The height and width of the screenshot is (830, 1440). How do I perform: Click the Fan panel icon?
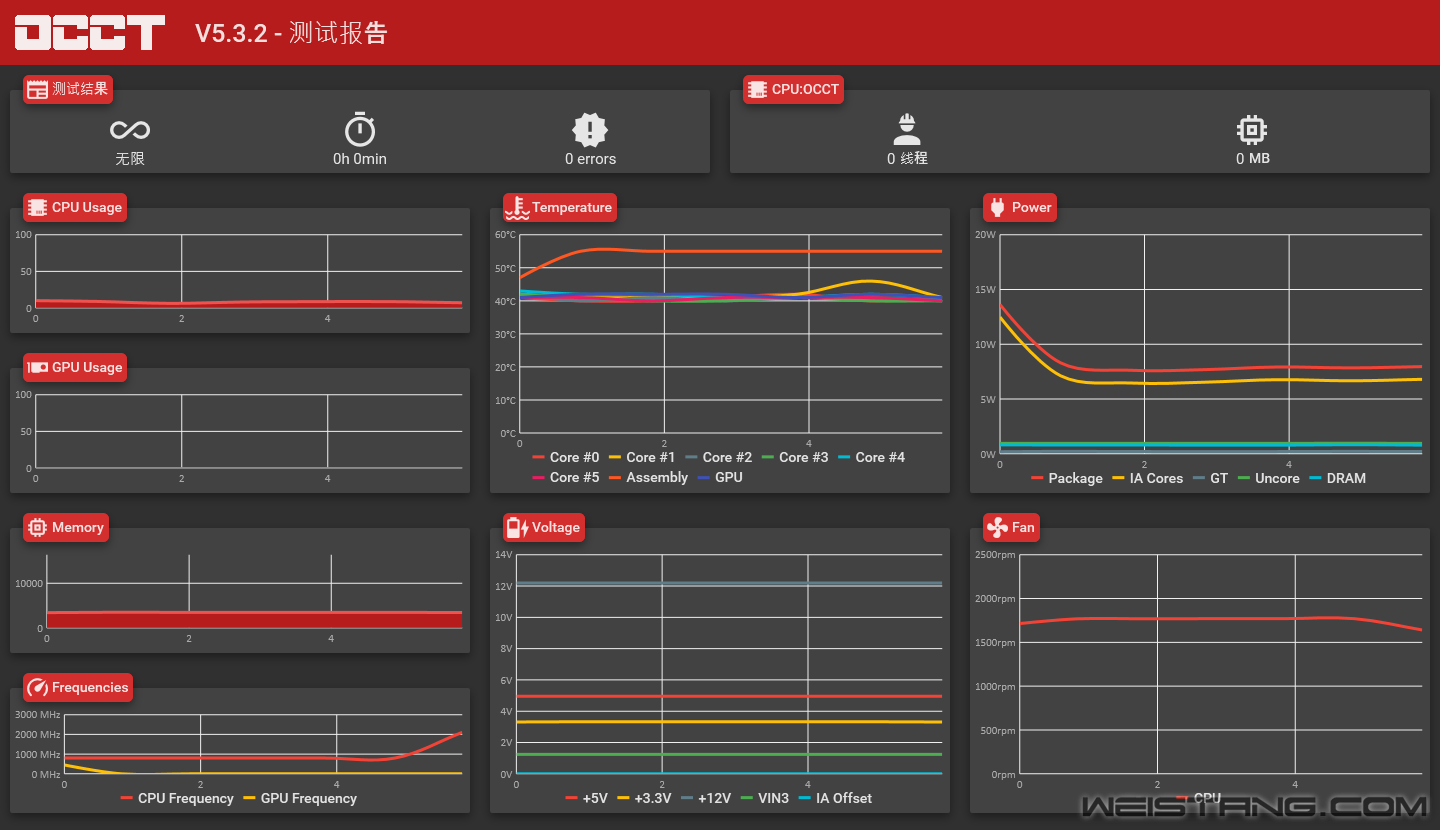(997, 527)
